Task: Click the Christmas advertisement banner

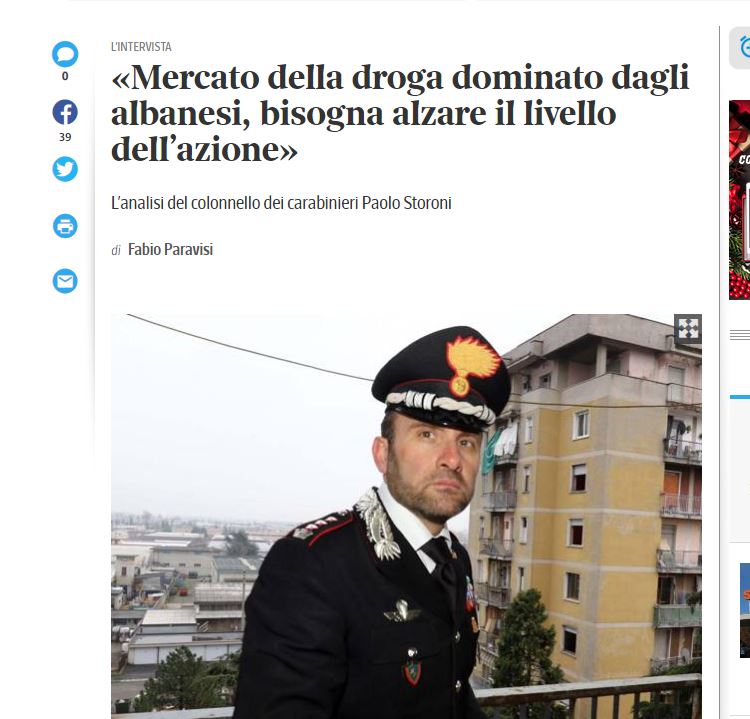Action: pyautogui.click(x=739, y=199)
